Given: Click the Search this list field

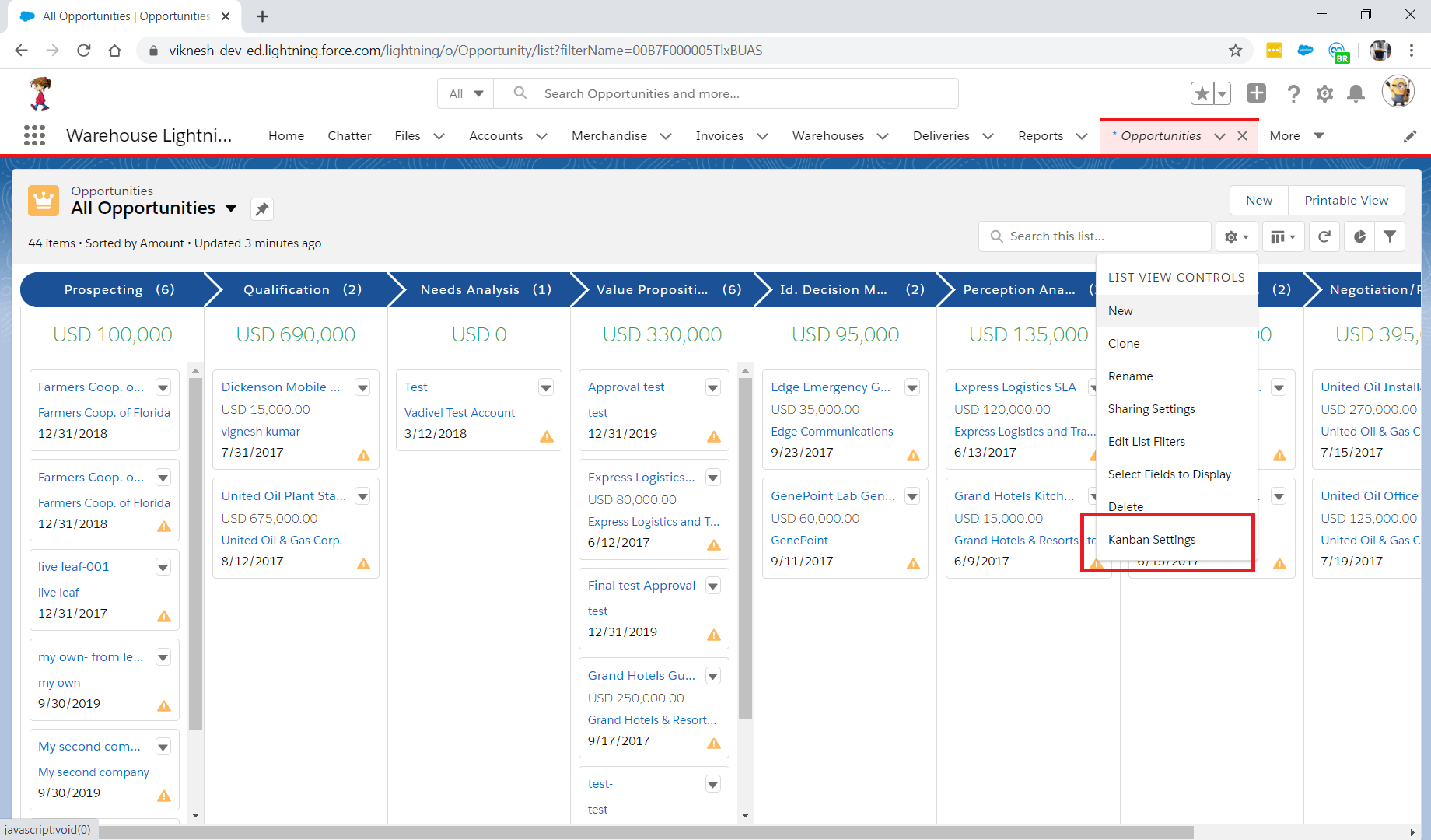Looking at the screenshot, I should (1094, 236).
